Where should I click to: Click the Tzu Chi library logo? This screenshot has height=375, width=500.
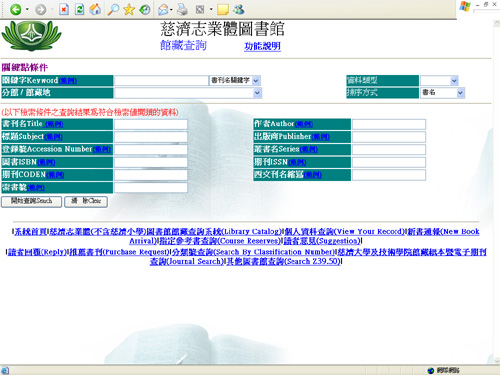click(x=32, y=36)
